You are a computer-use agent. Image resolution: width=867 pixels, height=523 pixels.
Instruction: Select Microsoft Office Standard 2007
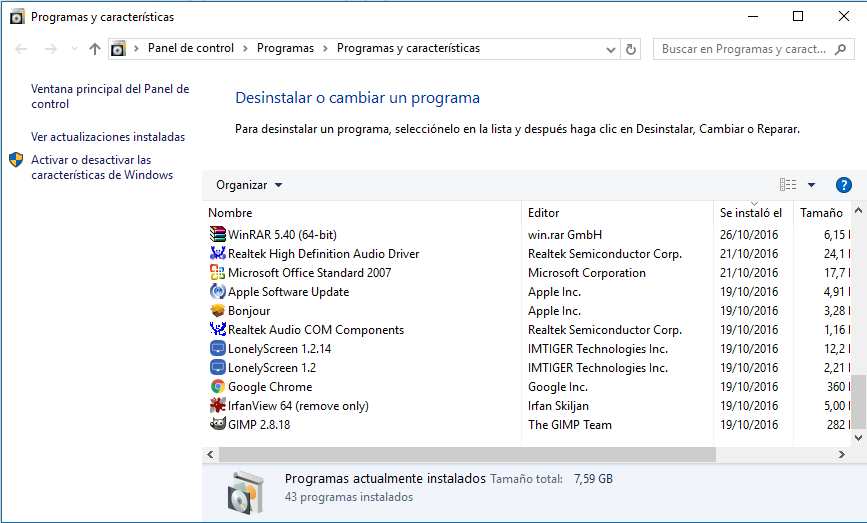click(x=309, y=273)
